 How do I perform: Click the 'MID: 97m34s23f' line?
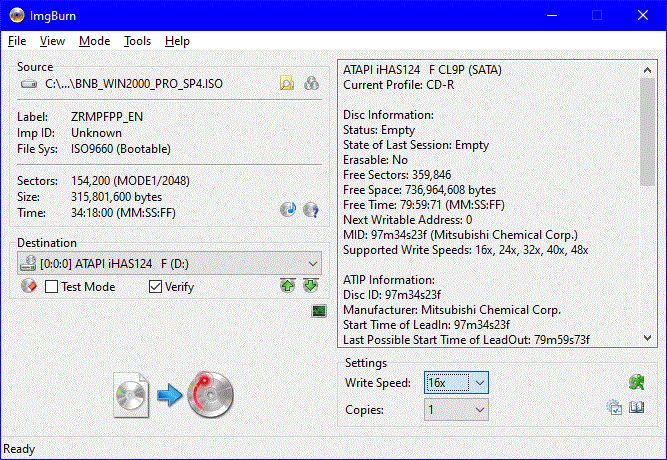point(460,235)
